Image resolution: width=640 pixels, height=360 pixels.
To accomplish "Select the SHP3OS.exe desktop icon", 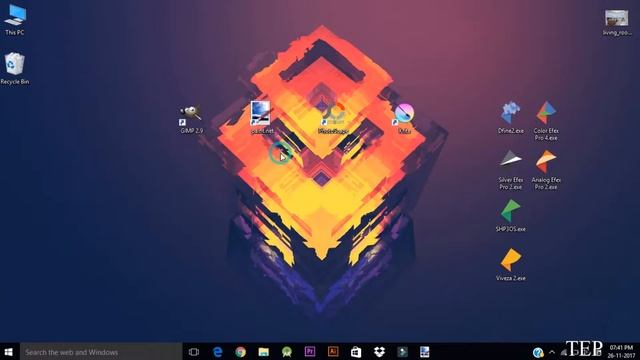I will point(510,216).
